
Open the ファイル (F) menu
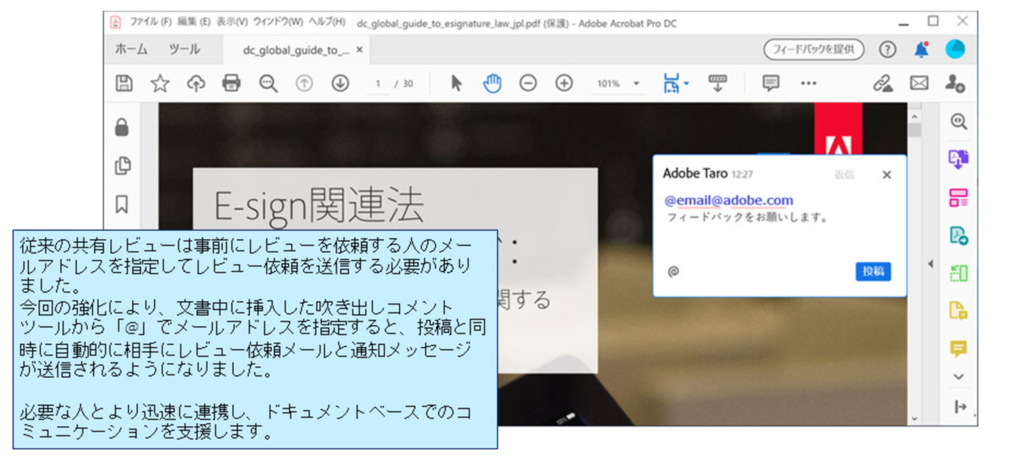(150, 22)
